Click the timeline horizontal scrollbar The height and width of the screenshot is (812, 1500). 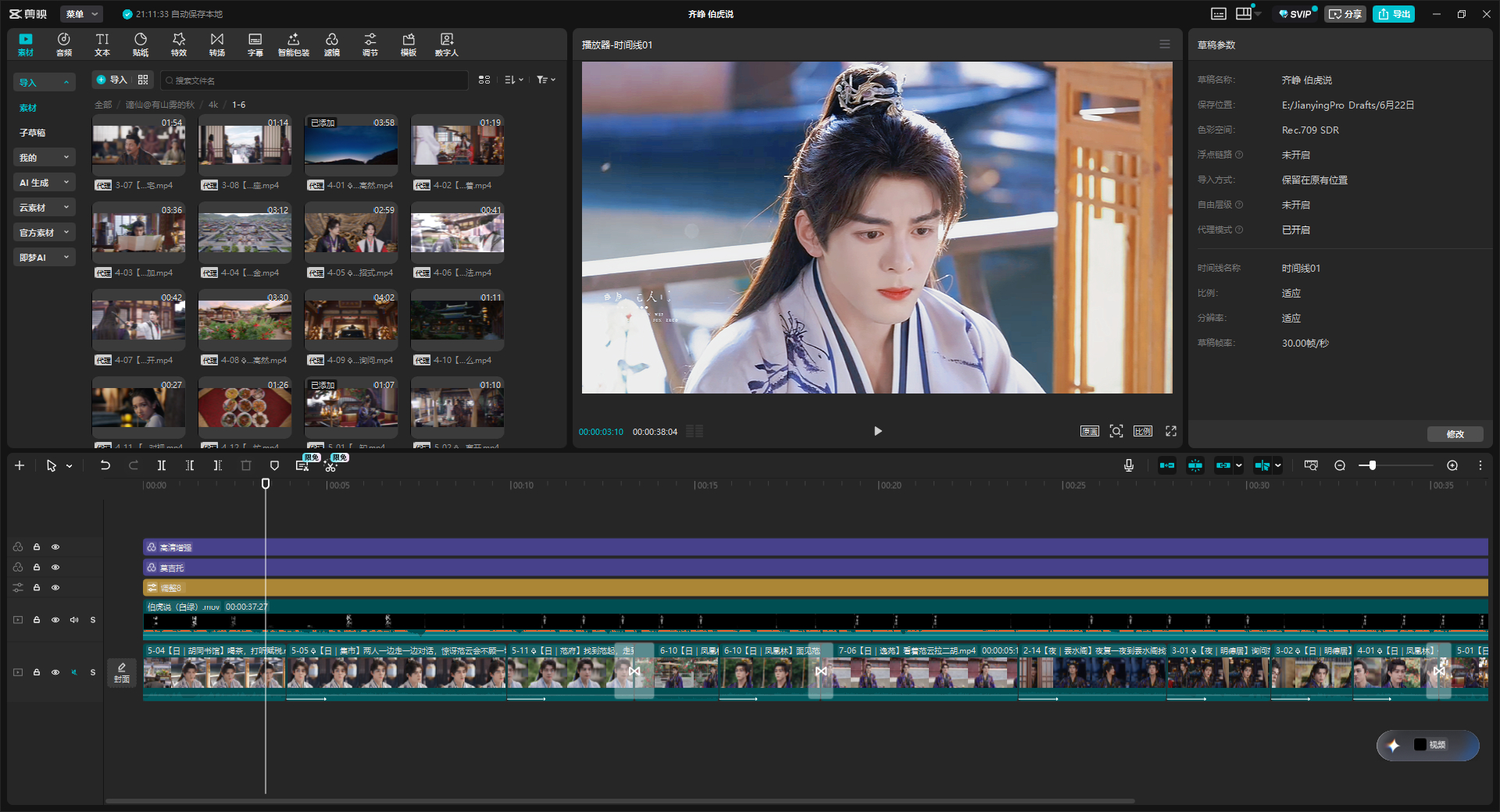pyautogui.click(x=620, y=801)
